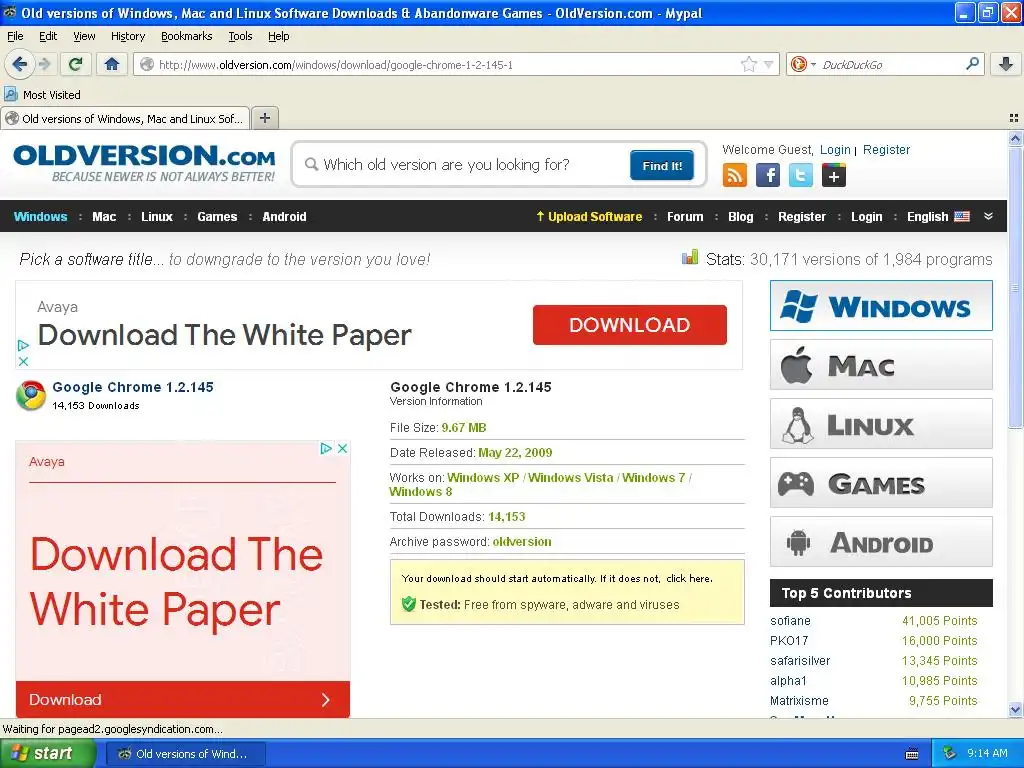Open the Edit menu
1024x768 pixels.
tap(48, 36)
